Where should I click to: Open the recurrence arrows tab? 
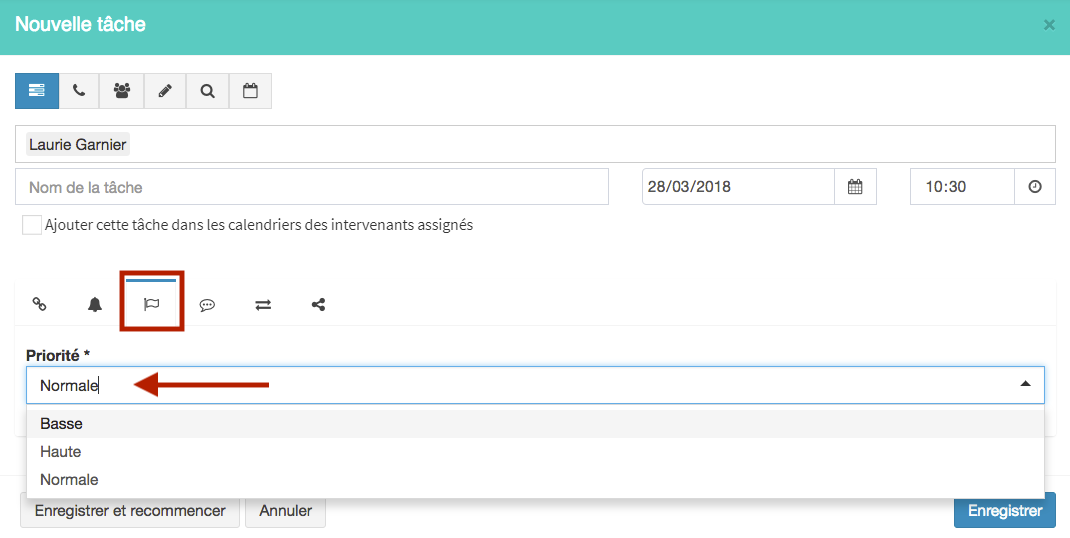(263, 305)
